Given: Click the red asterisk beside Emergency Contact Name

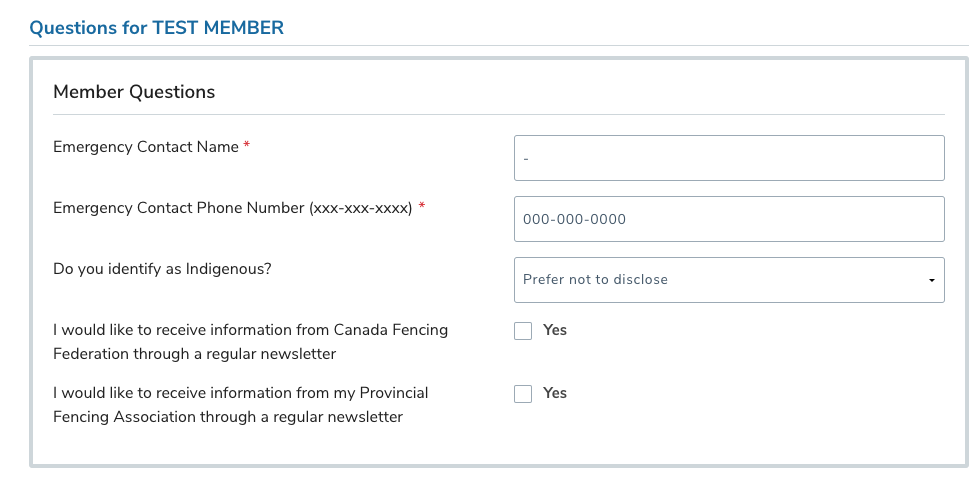Looking at the screenshot, I should [x=247, y=146].
